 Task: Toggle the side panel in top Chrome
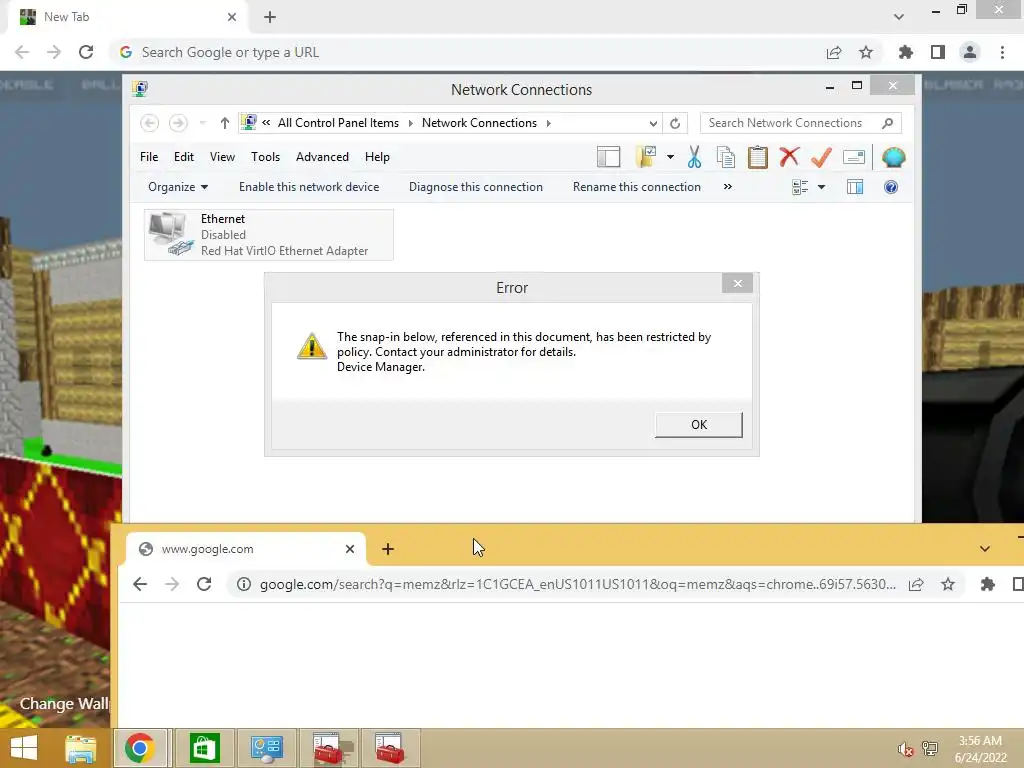point(938,52)
